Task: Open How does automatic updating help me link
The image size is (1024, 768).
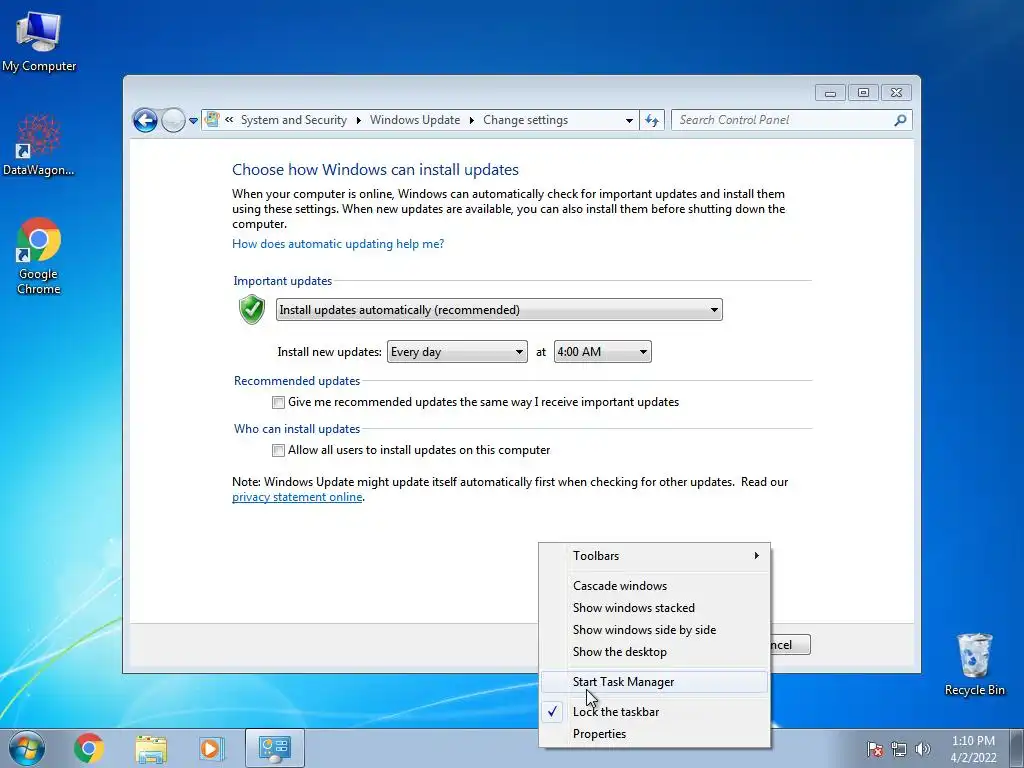Action: pos(338,244)
